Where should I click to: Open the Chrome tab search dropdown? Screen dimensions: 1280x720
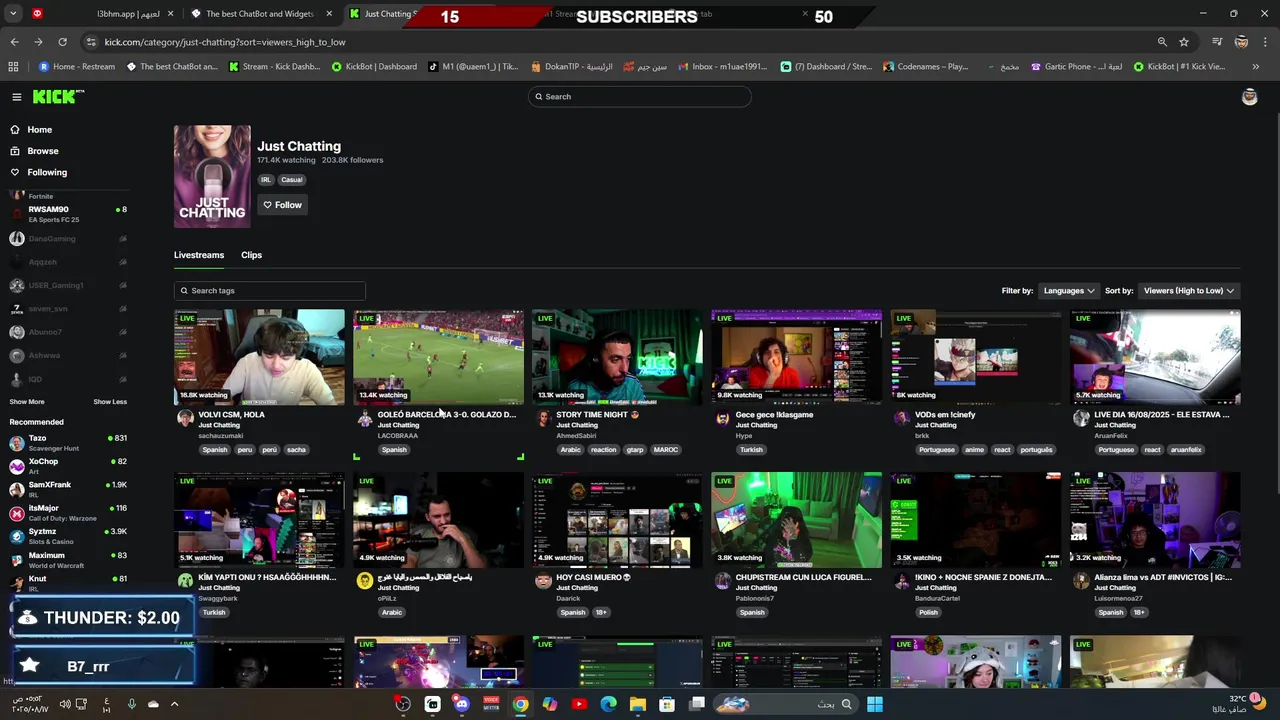point(13,14)
